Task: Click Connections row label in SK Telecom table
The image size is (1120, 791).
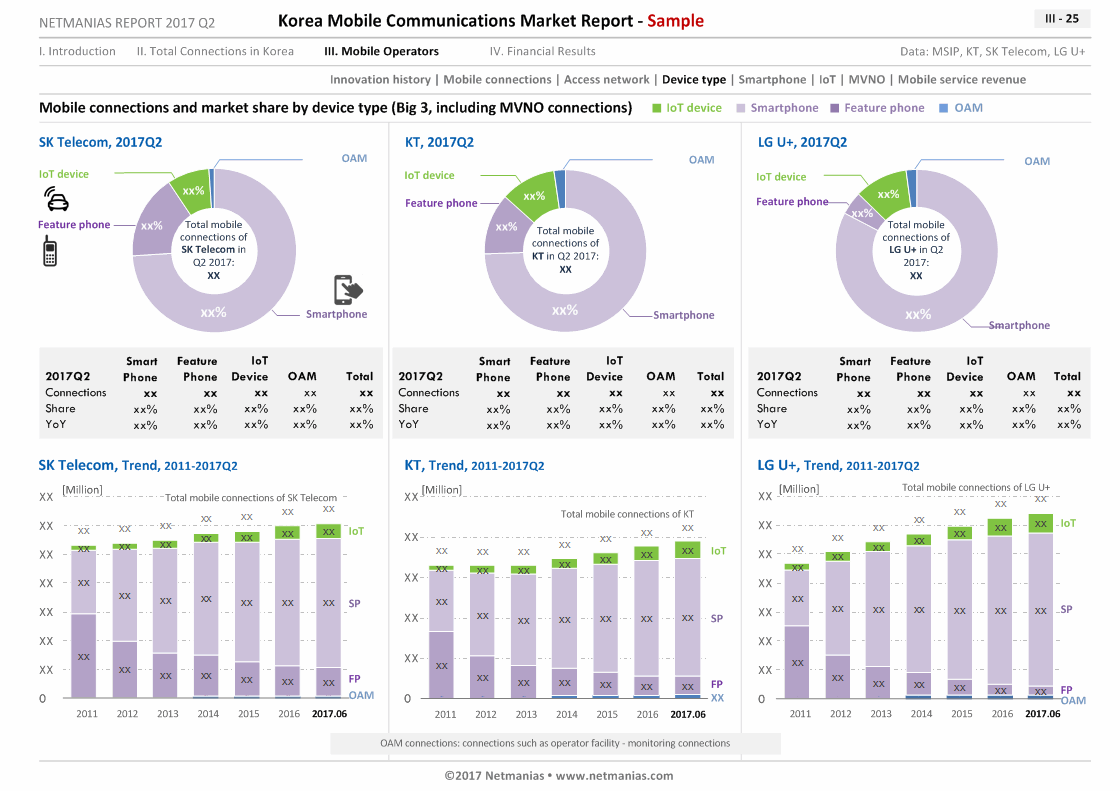Action: (76, 392)
